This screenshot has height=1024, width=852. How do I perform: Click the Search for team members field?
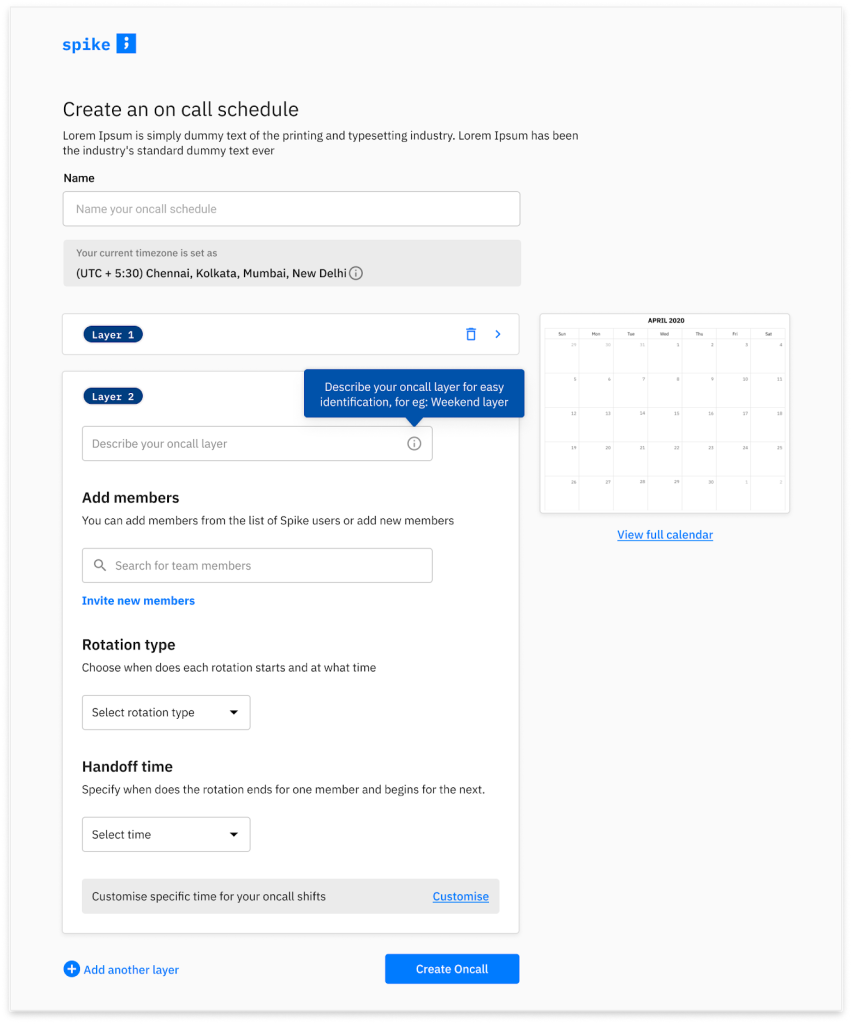pos(270,566)
